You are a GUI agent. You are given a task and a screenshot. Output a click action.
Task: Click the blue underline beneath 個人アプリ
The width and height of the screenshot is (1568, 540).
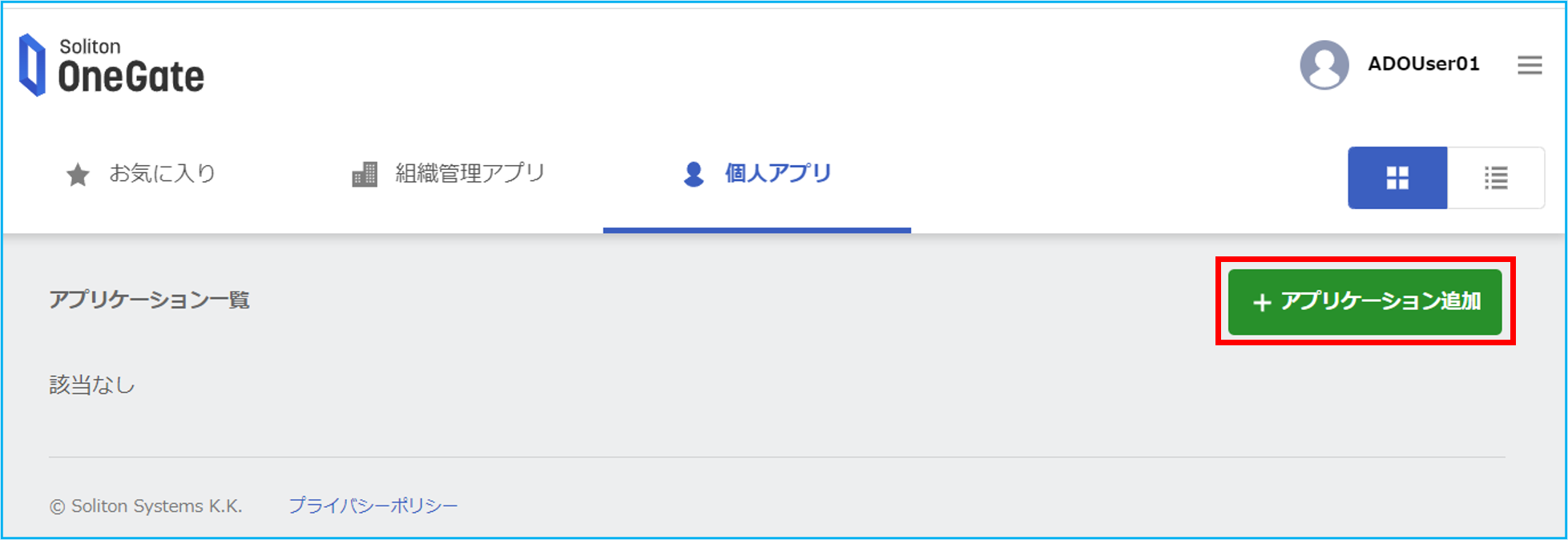(x=757, y=230)
